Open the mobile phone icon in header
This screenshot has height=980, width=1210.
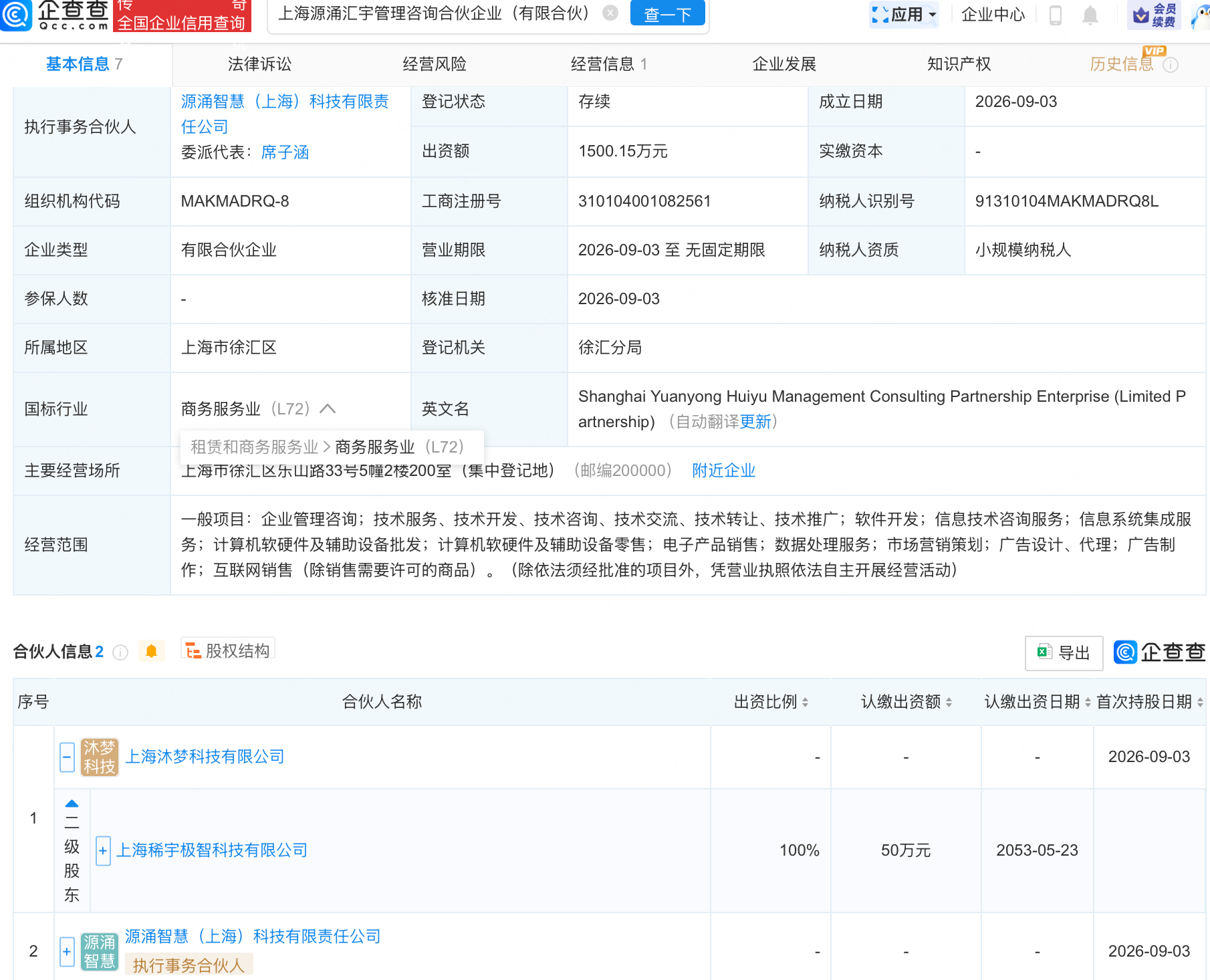point(1056,15)
